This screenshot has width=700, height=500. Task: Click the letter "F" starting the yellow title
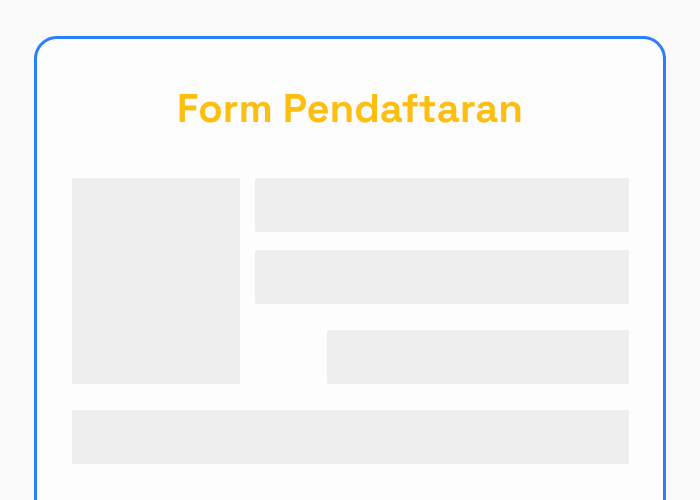187,109
